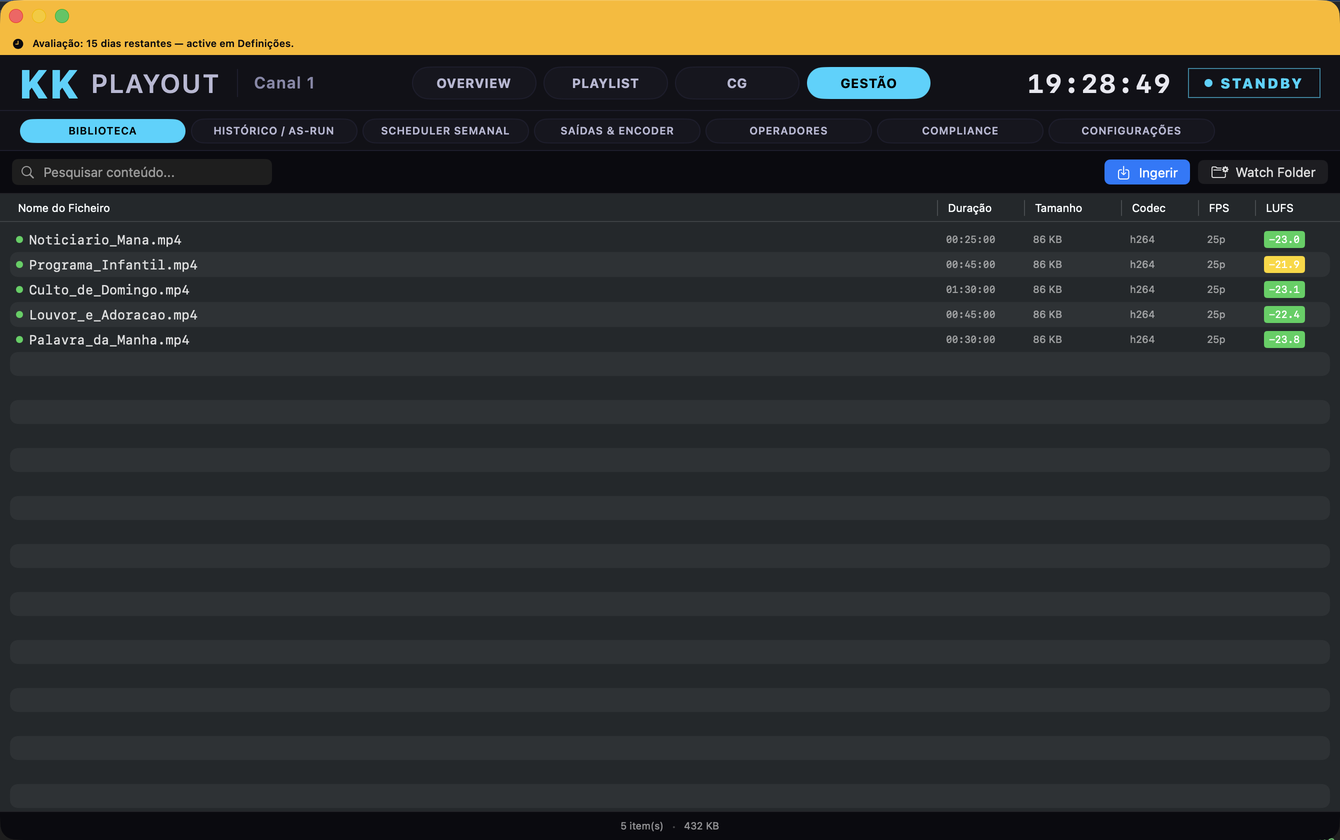Image resolution: width=1340 pixels, height=840 pixels.
Task: Sort by LUFS column header
Action: coord(1280,208)
